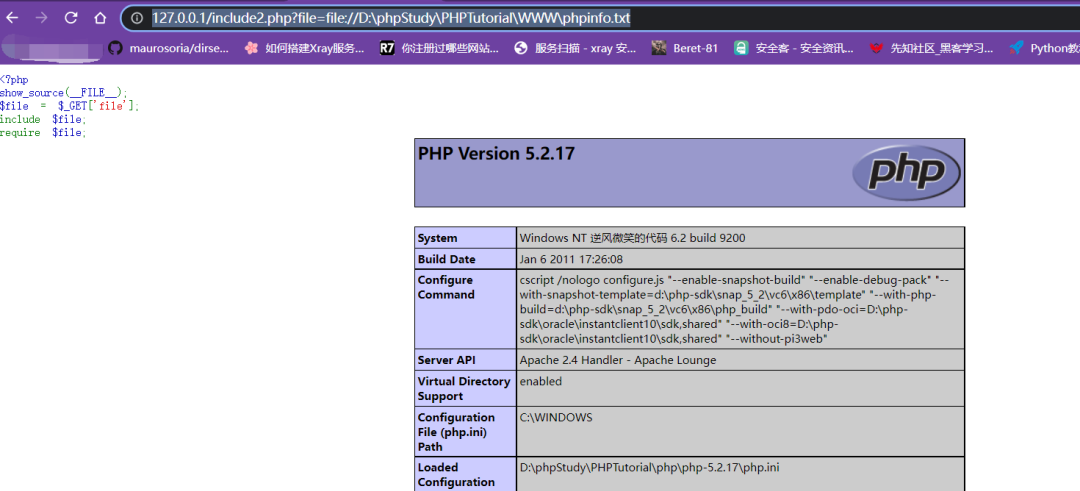Reload the current page

71,18
